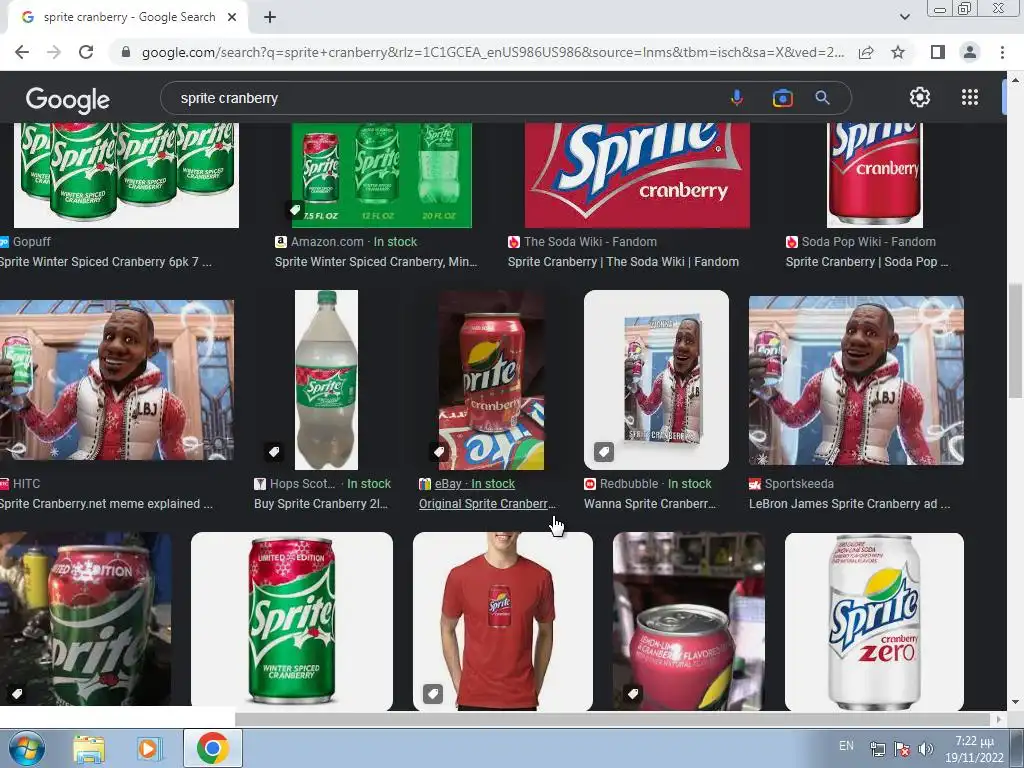Viewport: 1024px width, 768px height.
Task: Click EN language indicator in tray
Action: [x=846, y=746]
